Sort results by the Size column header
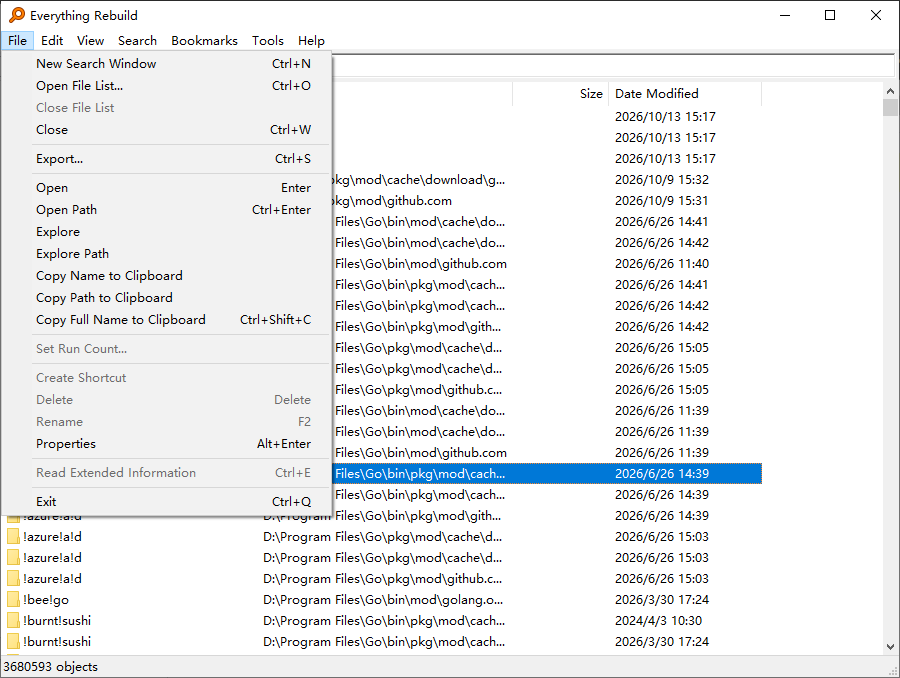This screenshot has width=900, height=678. (560, 94)
